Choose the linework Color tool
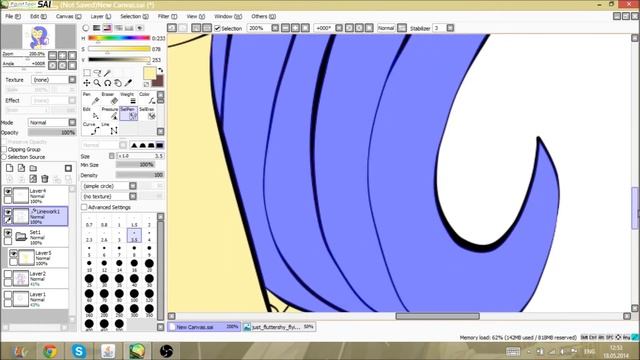Image resolution: width=640 pixels, height=360 pixels. 147,98
